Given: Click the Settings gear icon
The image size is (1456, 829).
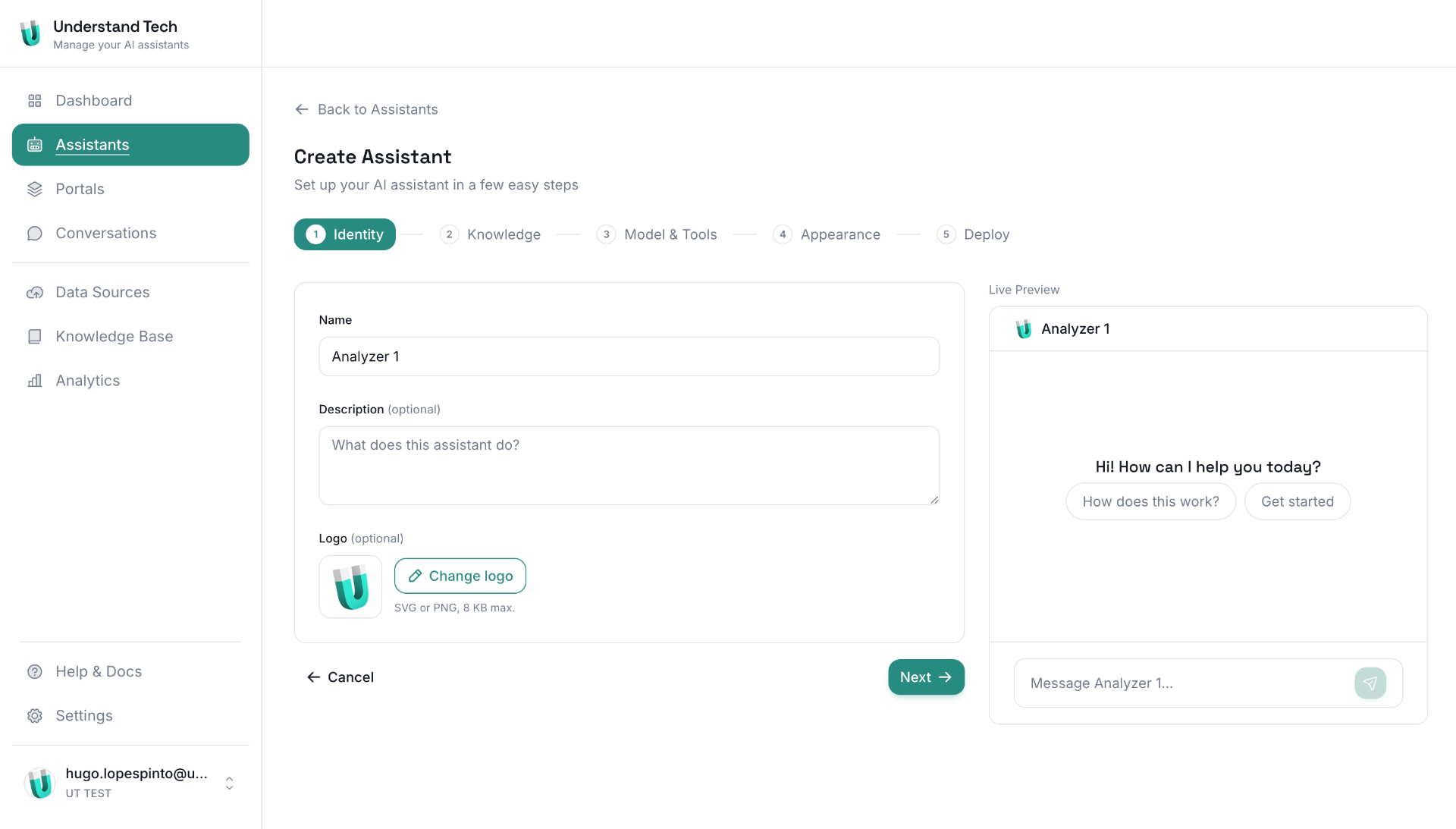Looking at the screenshot, I should (x=35, y=716).
